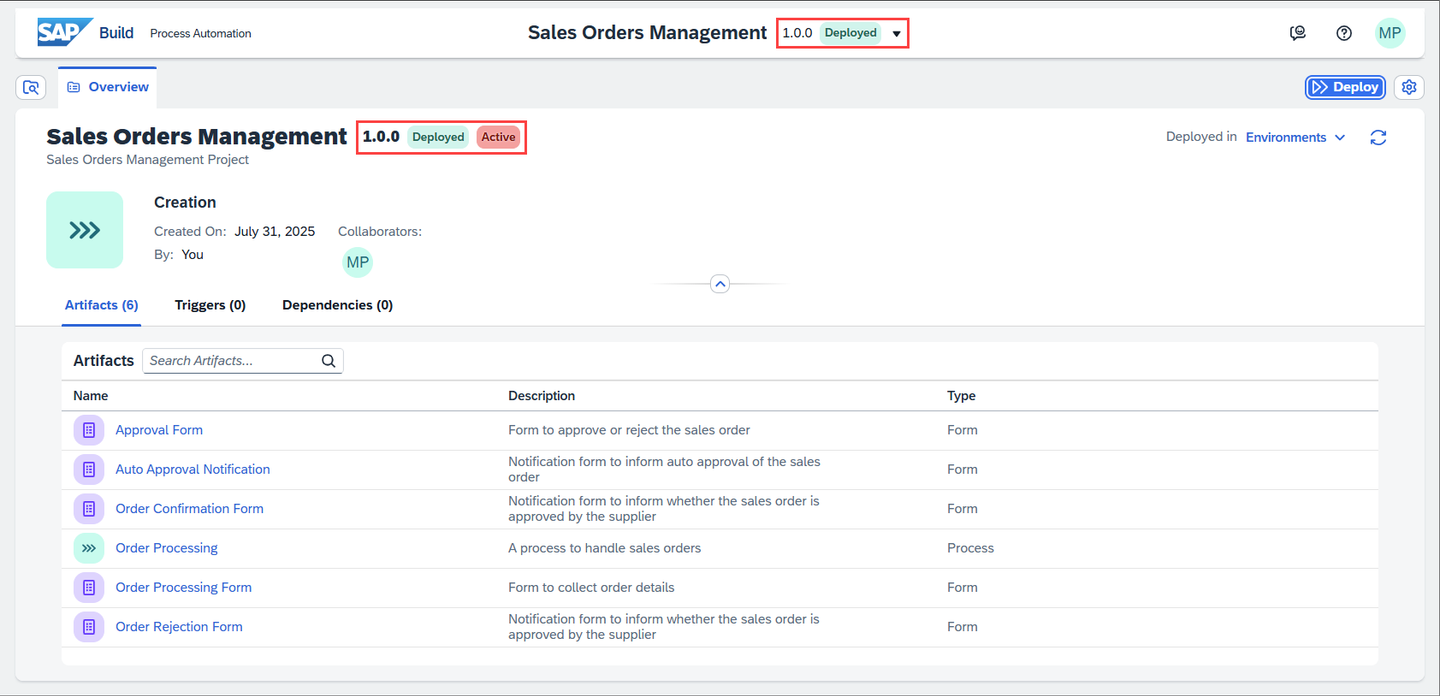Click the Order Processing Form row icon

(89, 587)
